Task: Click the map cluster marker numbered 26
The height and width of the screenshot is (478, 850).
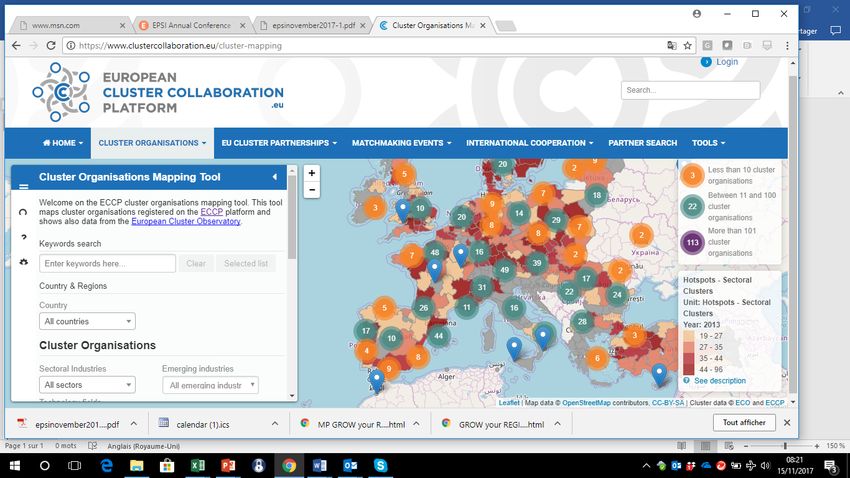Action: click(x=423, y=307)
